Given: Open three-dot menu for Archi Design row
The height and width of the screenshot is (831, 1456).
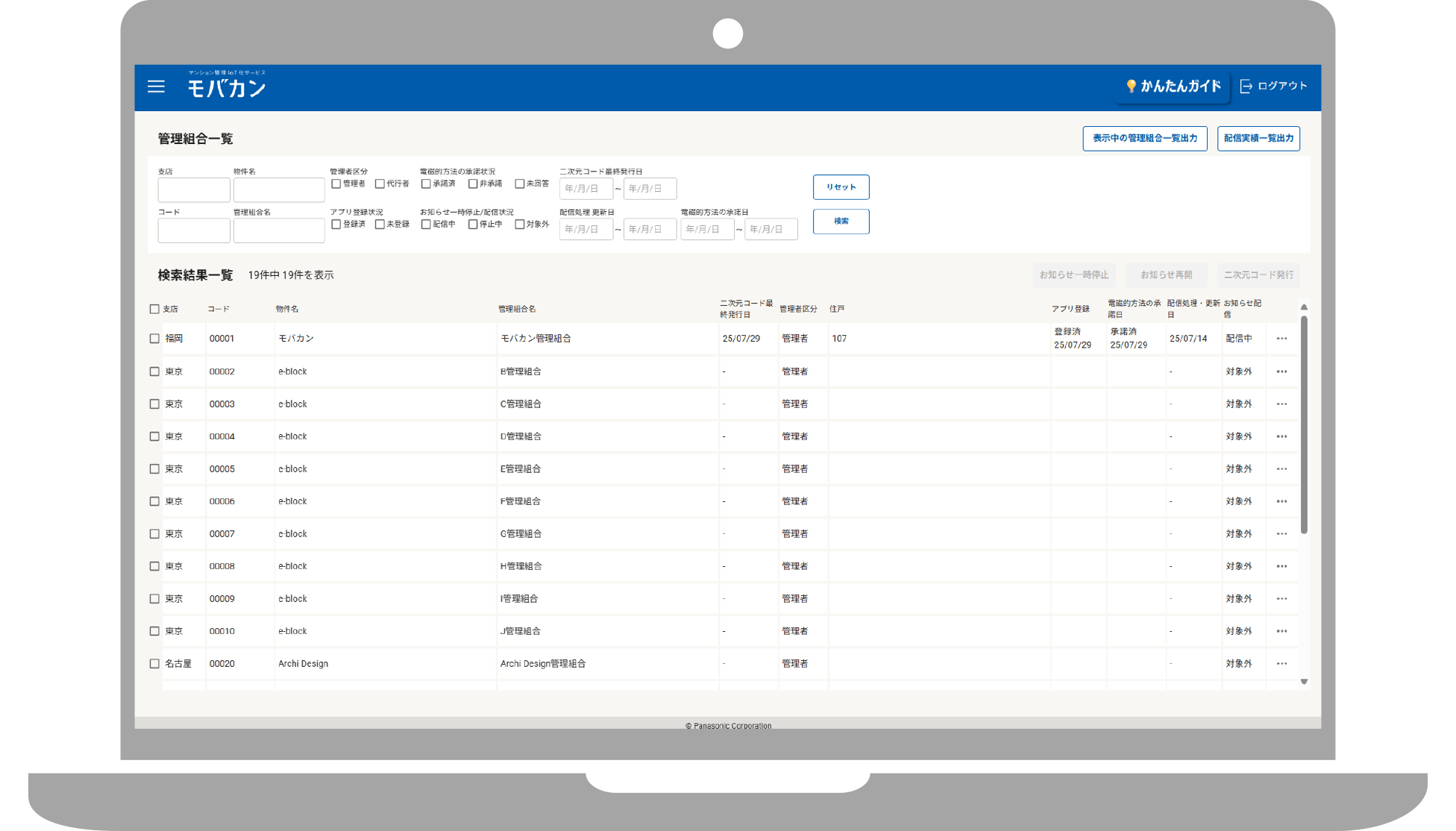Looking at the screenshot, I should pyautogui.click(x=1281, y=664).
